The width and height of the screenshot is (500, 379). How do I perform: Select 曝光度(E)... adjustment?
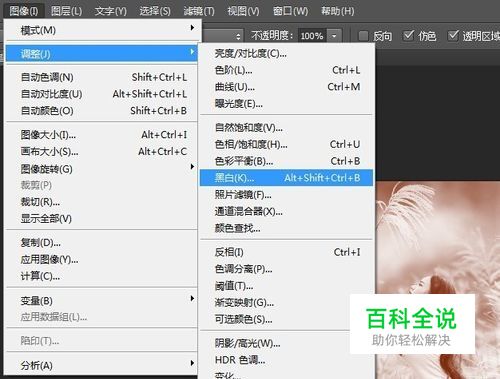(x=286, y=104)
